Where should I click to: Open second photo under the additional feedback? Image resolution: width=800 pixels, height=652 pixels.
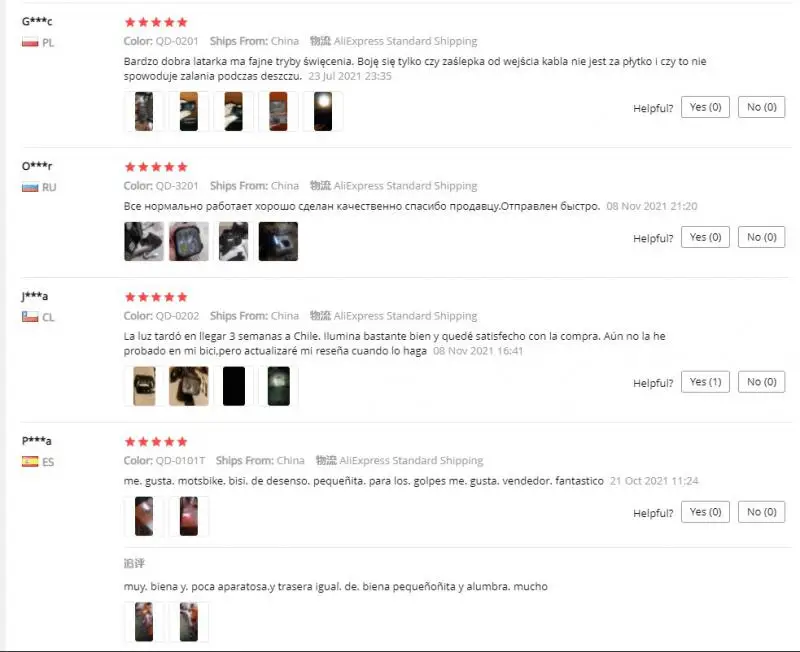click(x=189, y=622)
